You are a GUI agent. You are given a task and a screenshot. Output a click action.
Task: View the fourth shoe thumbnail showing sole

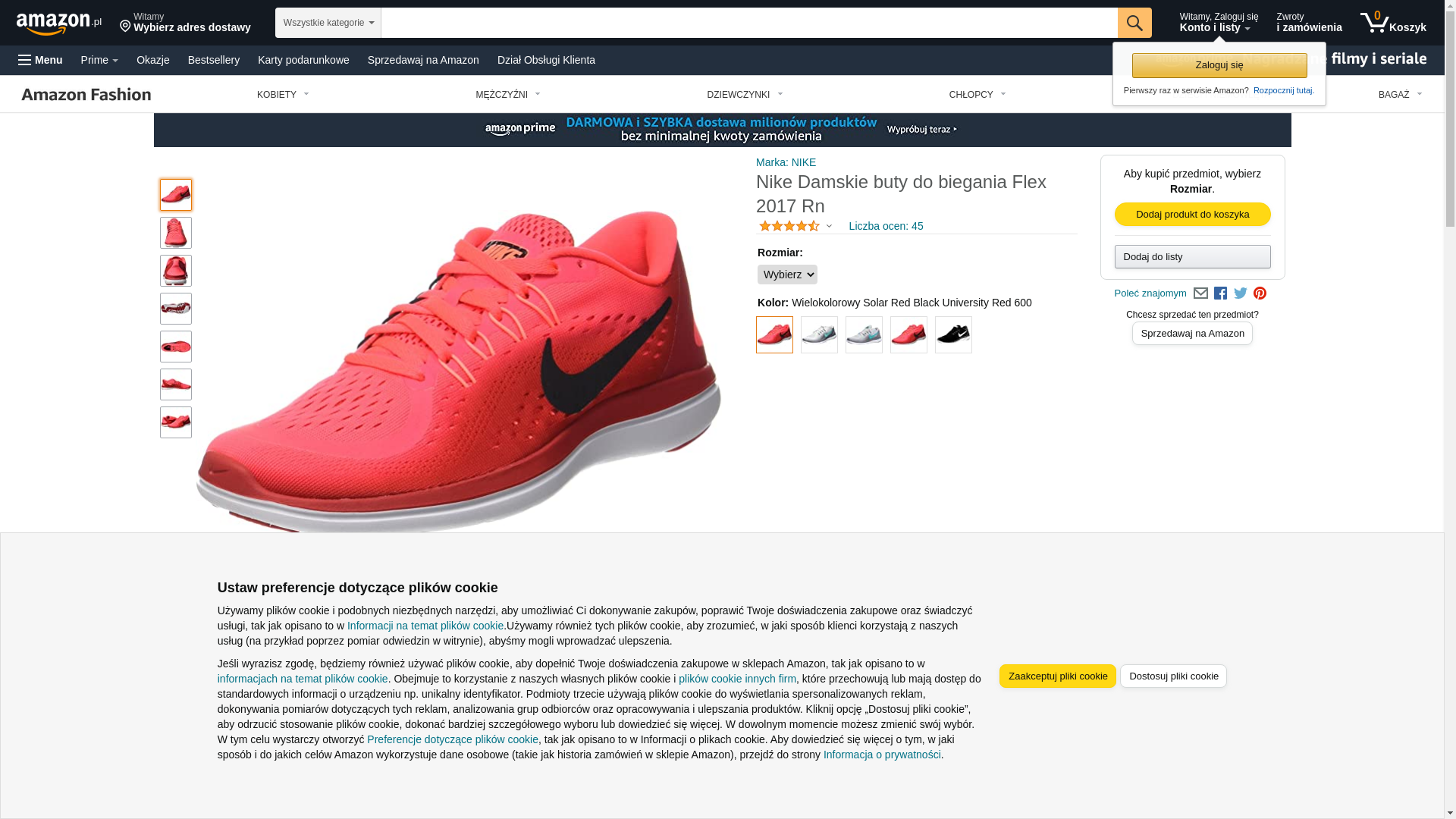(176, 309)
